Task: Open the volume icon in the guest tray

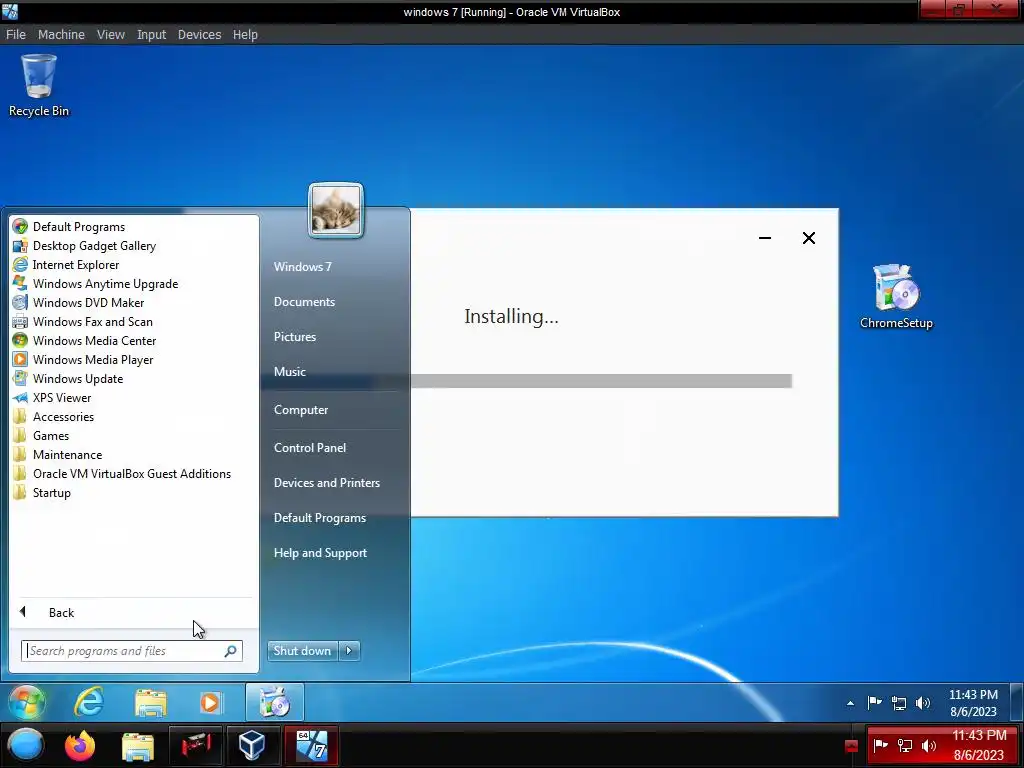Action: point(923,703)
